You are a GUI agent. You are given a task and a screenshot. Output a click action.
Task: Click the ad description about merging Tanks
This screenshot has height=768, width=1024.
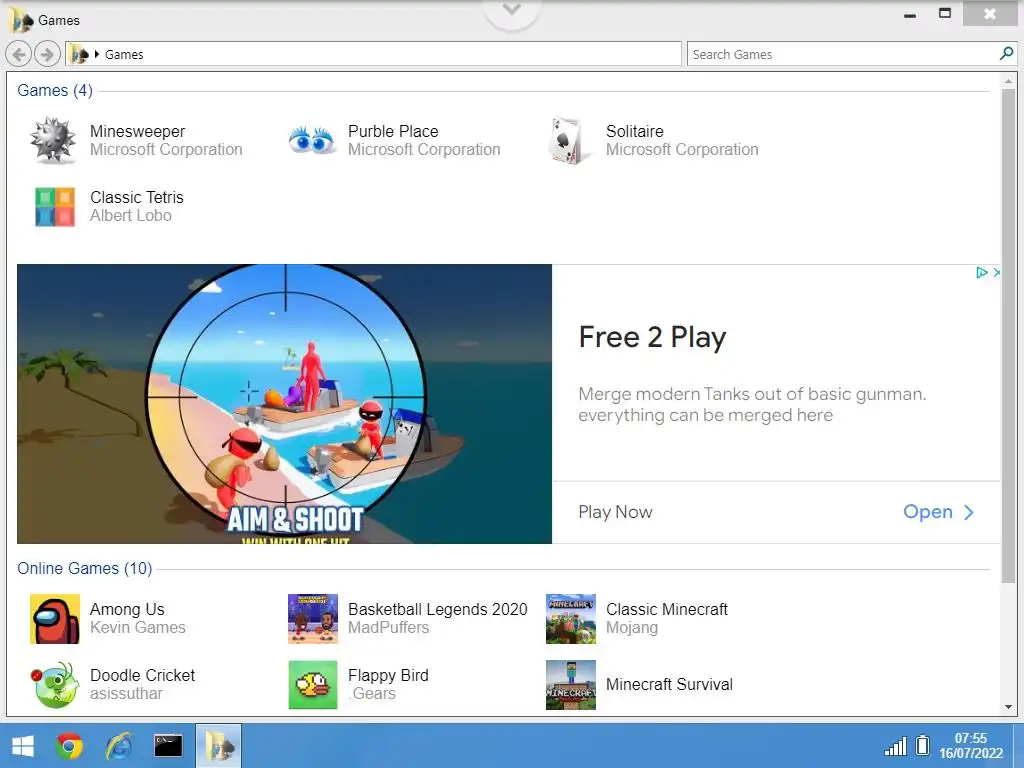(752, 404)
